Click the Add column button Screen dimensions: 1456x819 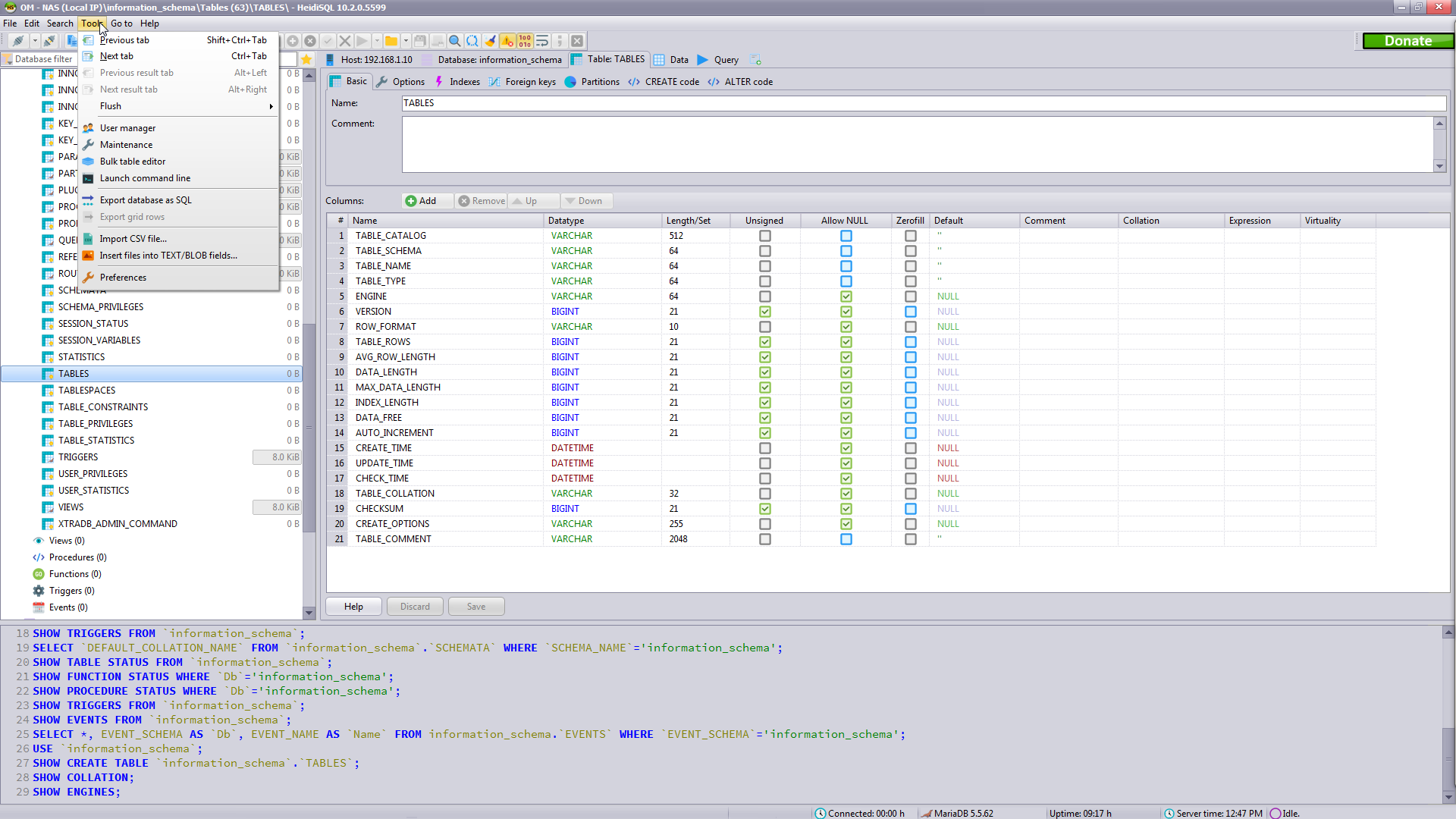coord(422,201)
